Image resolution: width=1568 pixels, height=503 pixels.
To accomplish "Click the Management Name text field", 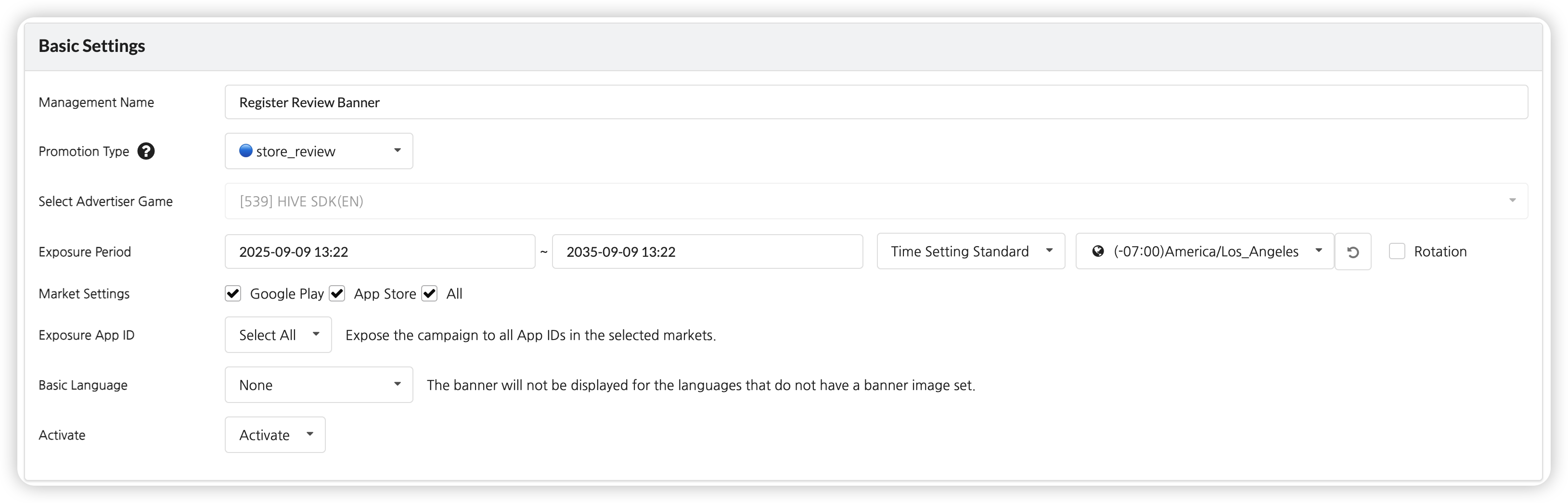I will tap(875, 102).
